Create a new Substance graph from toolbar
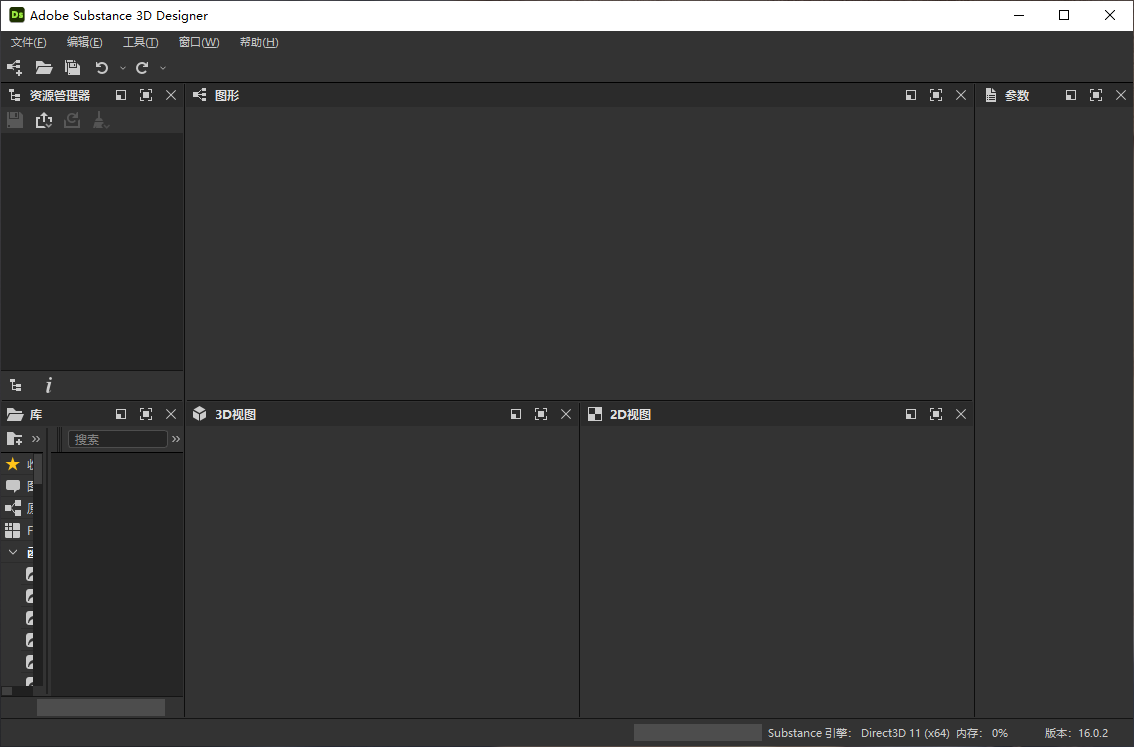The width and height of the screenshot is (1134, 747). pos(14,67)
